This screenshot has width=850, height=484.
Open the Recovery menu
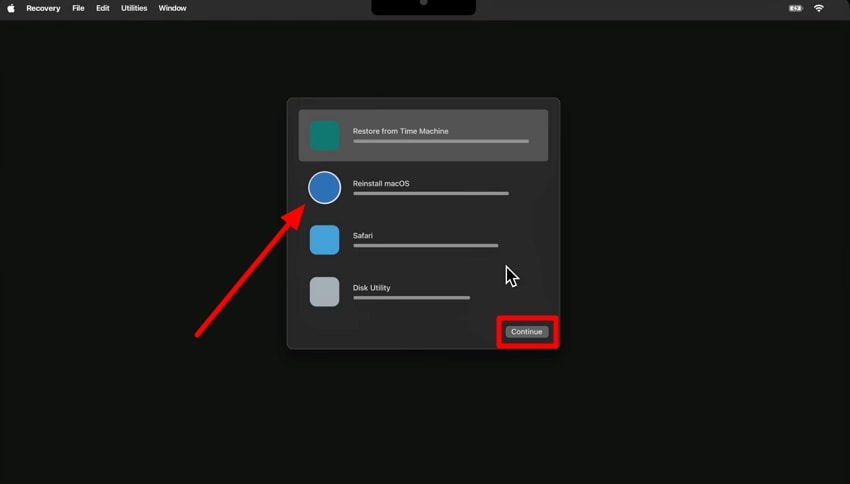(x=43, y=8)
